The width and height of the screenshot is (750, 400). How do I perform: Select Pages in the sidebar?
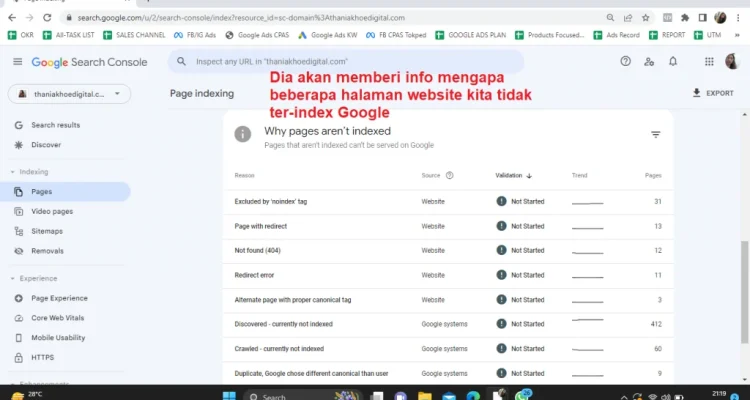click(65, 191)
